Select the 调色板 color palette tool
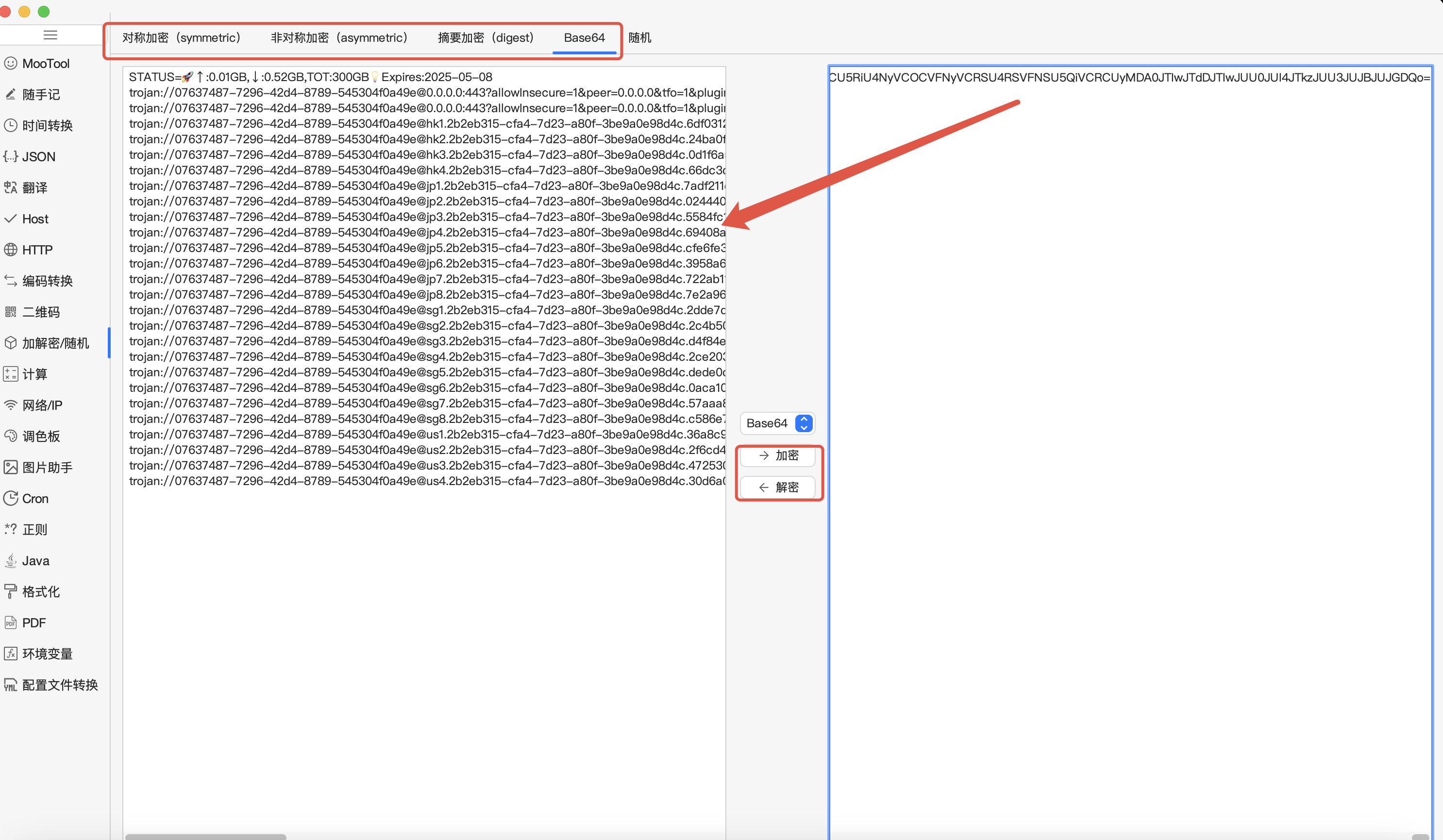1443x840 pixels. click(x=41, y=437)
